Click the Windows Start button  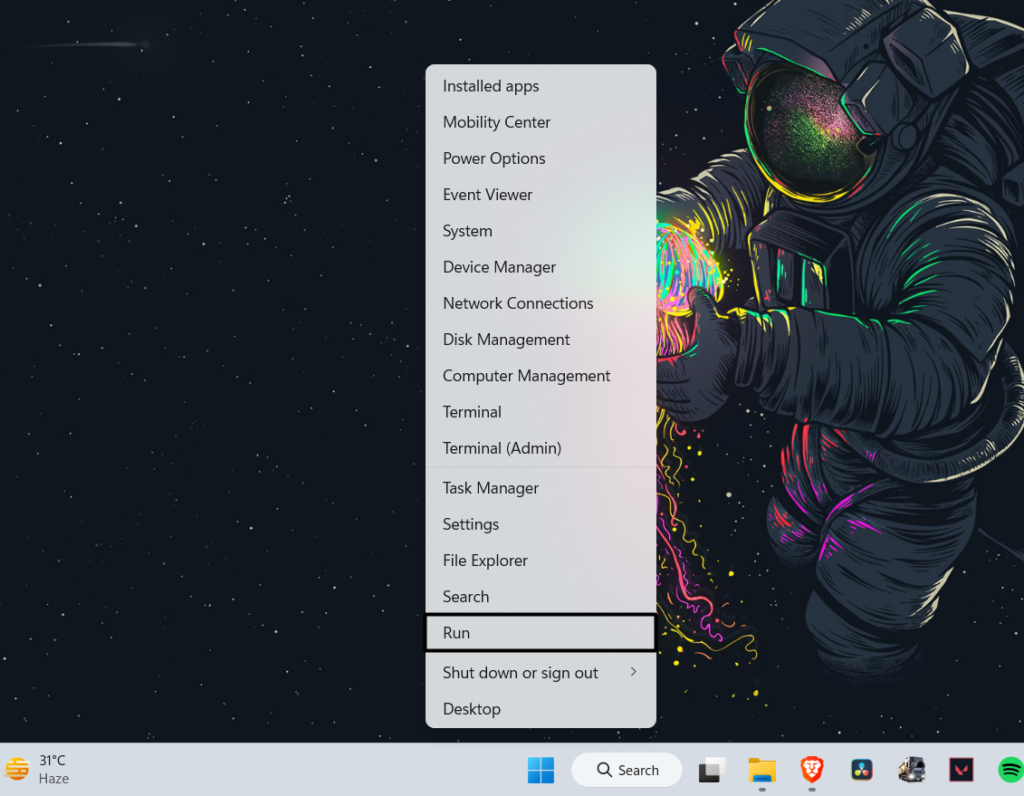(x=540, y=770)
